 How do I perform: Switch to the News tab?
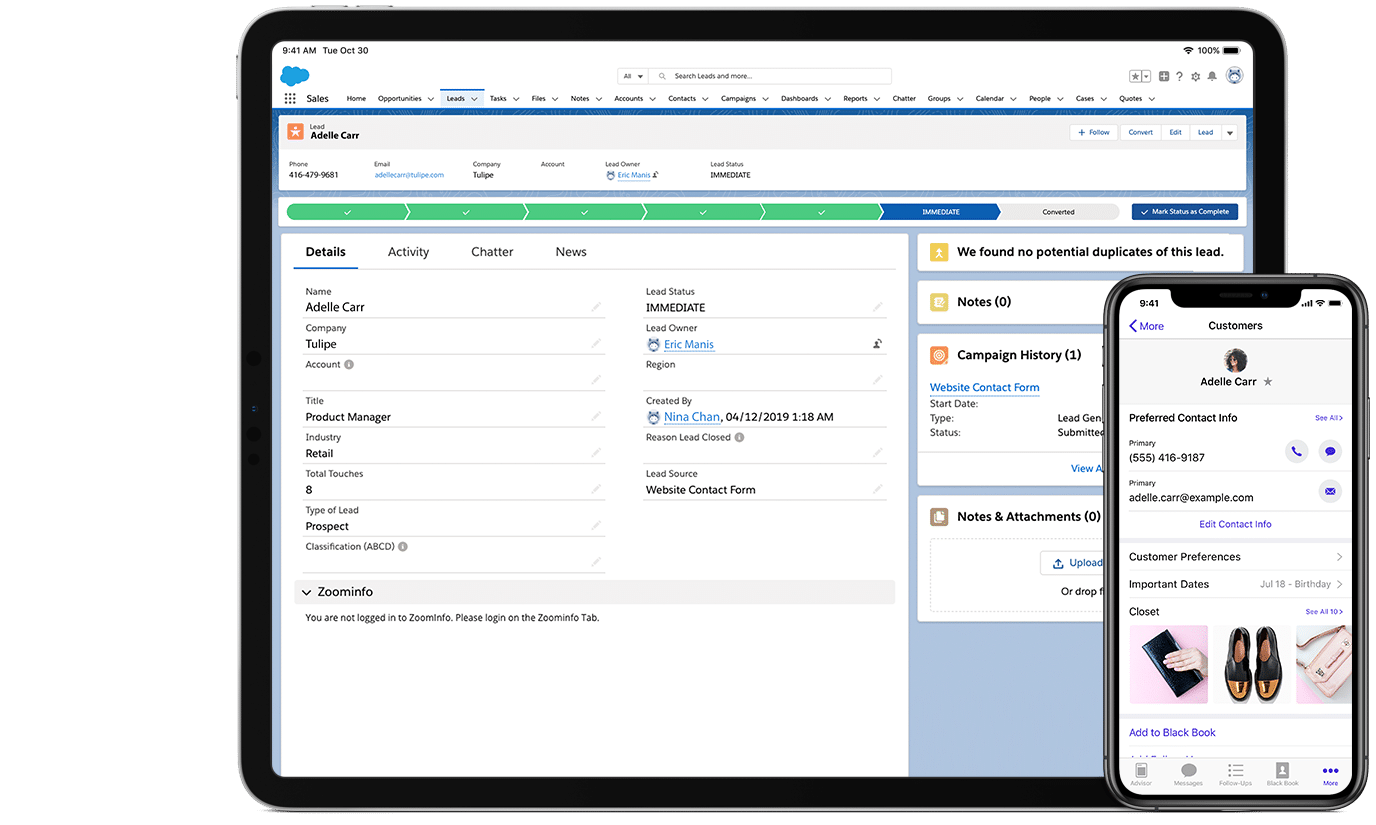(x=571, y=252)
